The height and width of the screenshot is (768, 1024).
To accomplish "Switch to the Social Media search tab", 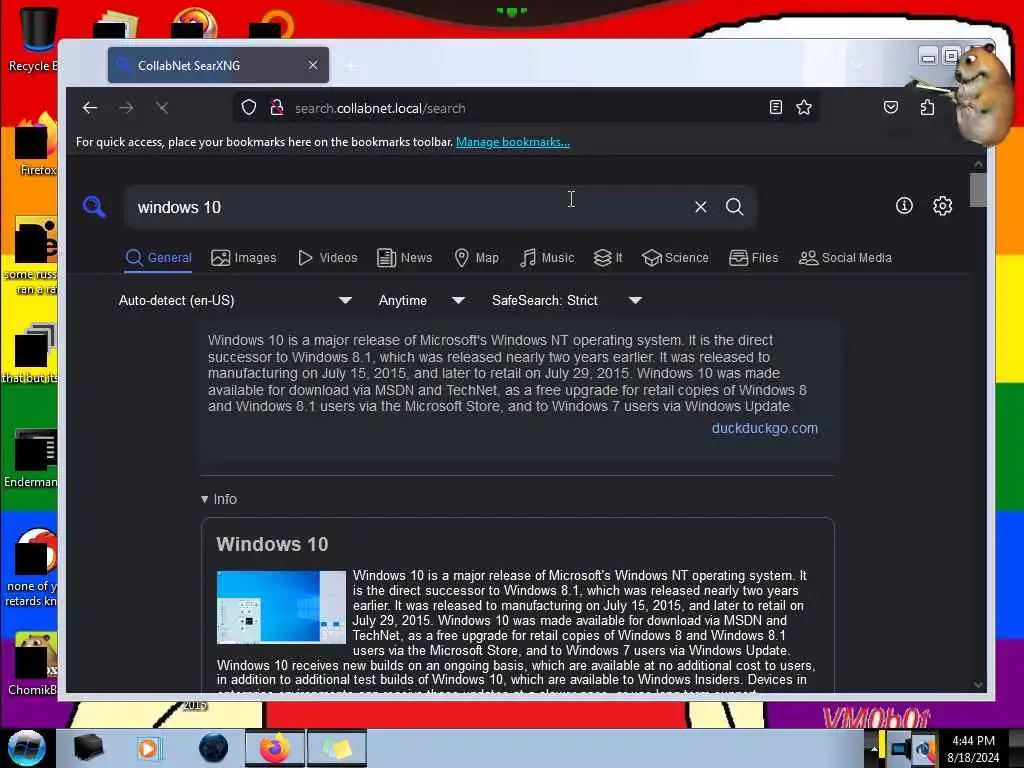I will pyautogui.click(x=845, y=258).
